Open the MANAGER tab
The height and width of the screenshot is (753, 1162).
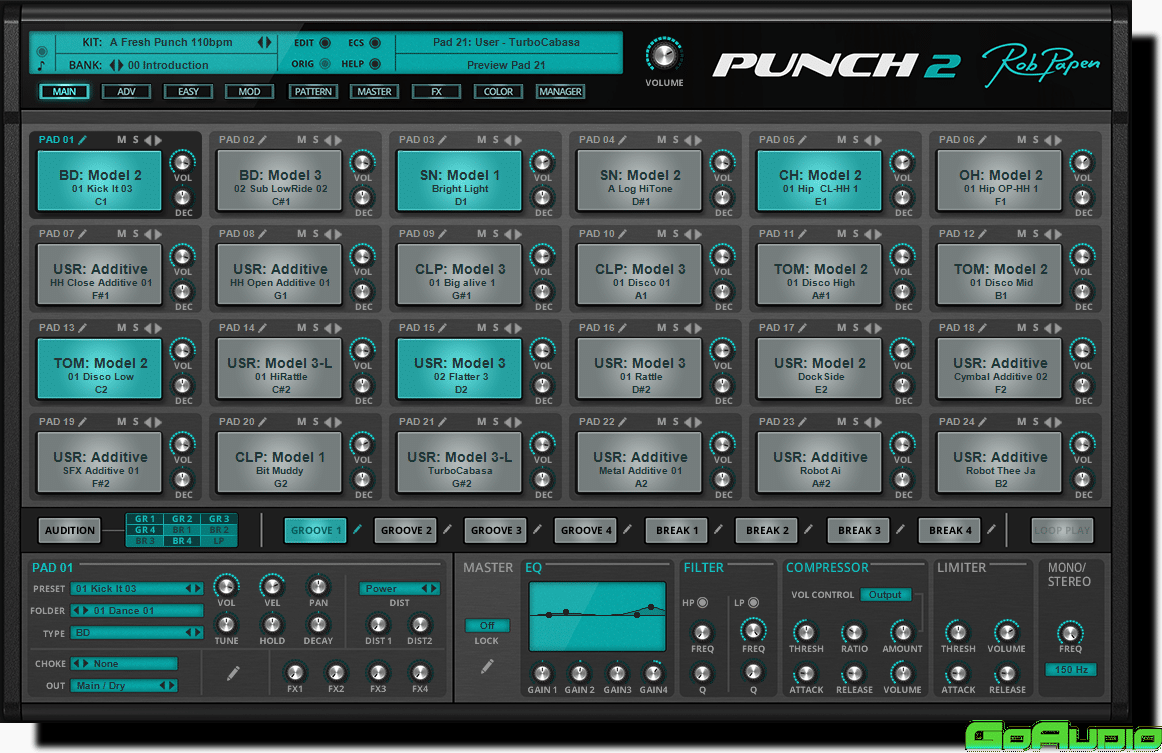point(560,91)
